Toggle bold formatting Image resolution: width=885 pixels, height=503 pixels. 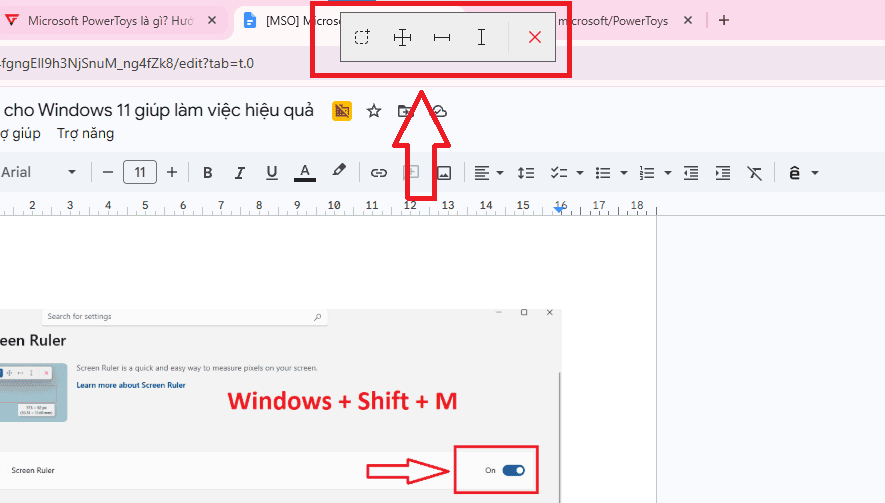click(207, 173)
